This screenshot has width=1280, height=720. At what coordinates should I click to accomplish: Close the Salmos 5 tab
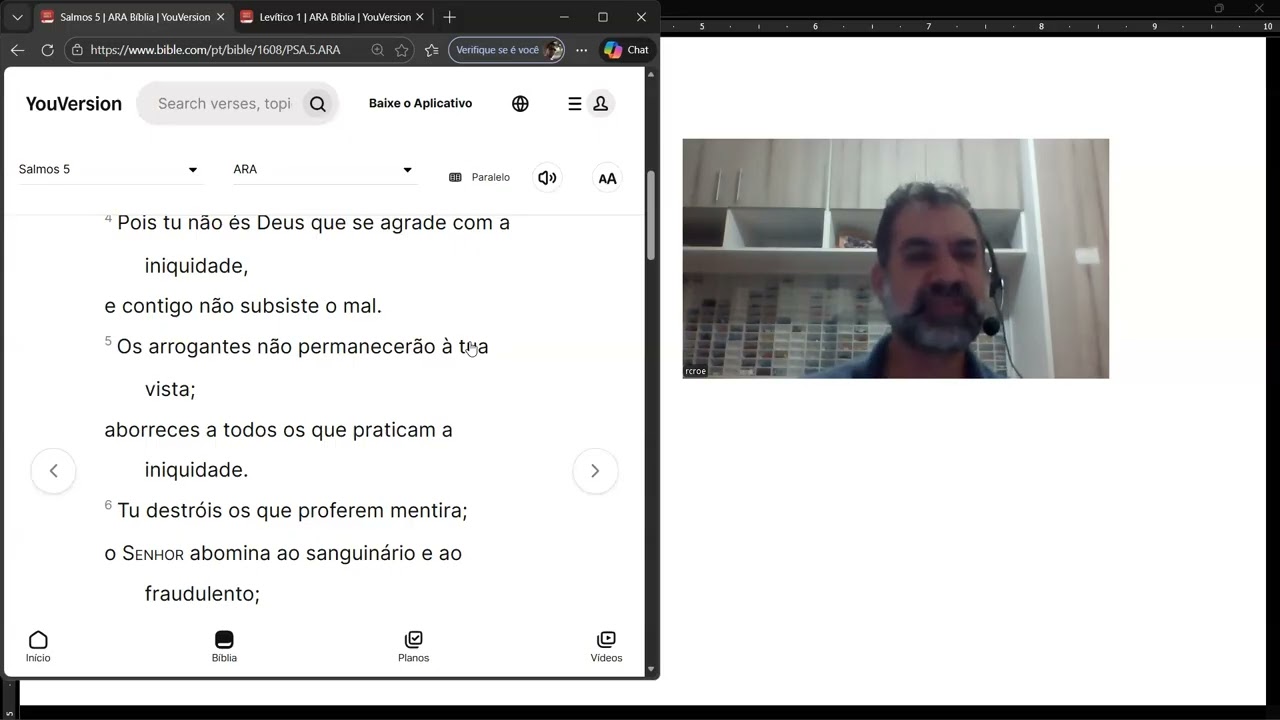coord(220,17)
